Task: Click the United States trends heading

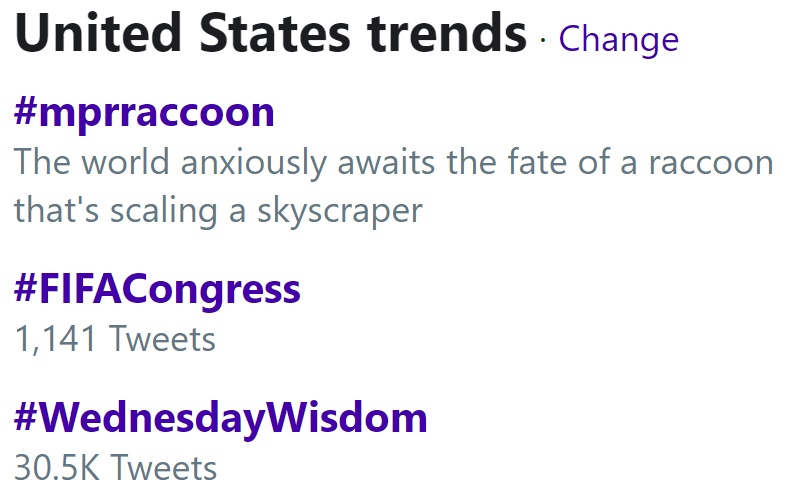Action: tap(271, 33)
